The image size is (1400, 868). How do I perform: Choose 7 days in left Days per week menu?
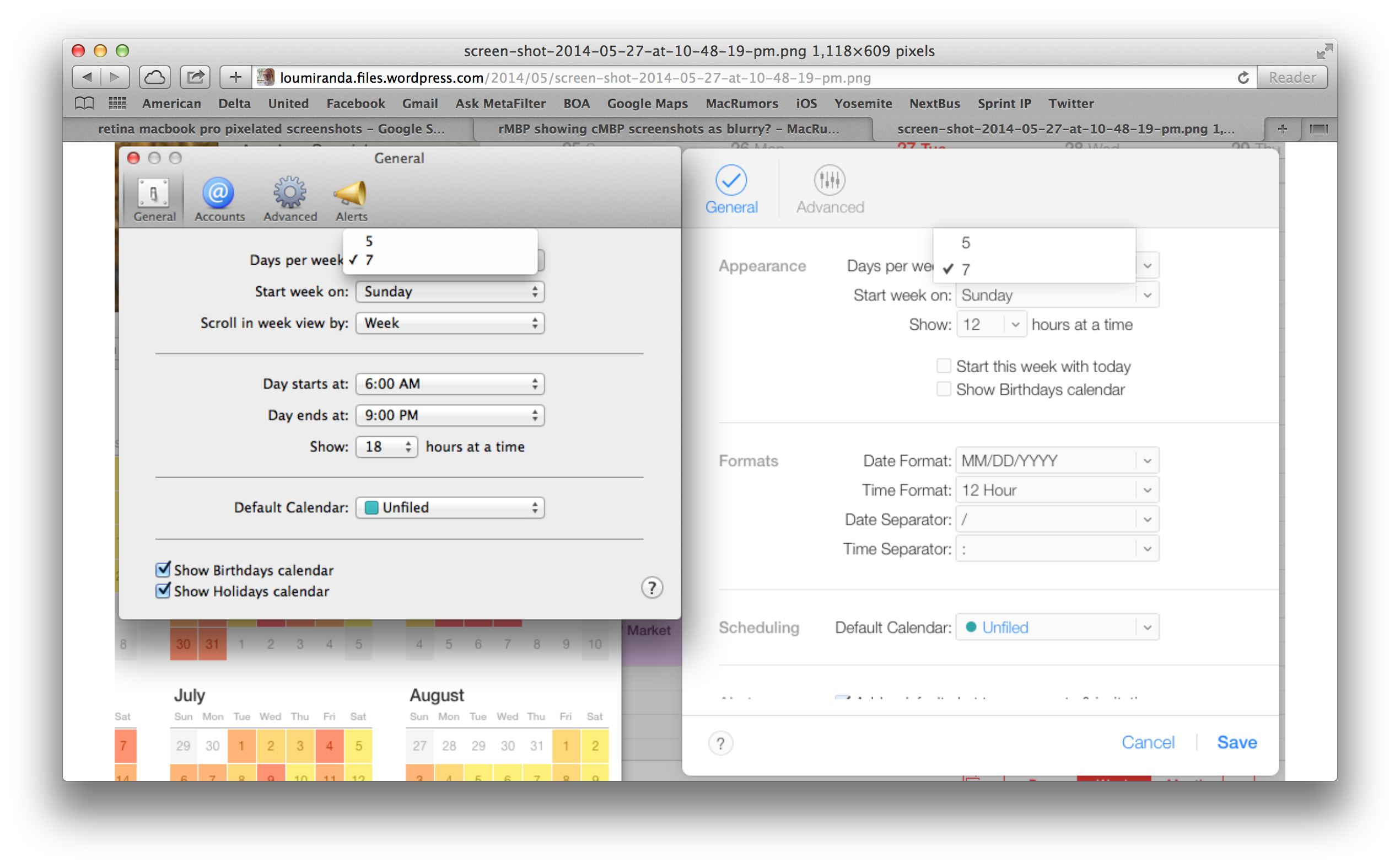coord(439,260)
